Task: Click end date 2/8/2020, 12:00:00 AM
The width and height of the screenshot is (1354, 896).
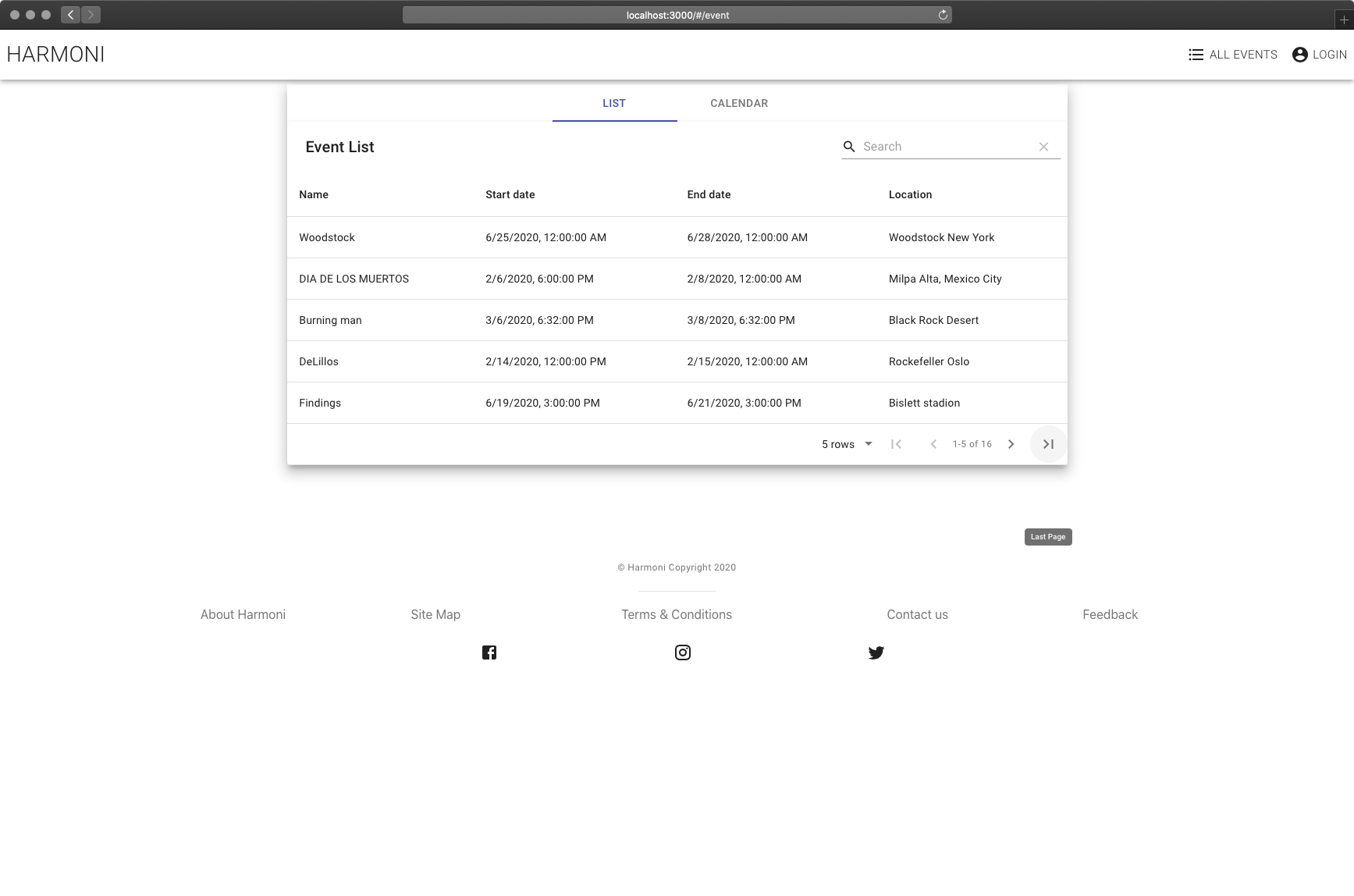Action: click(x=744, y=279)
